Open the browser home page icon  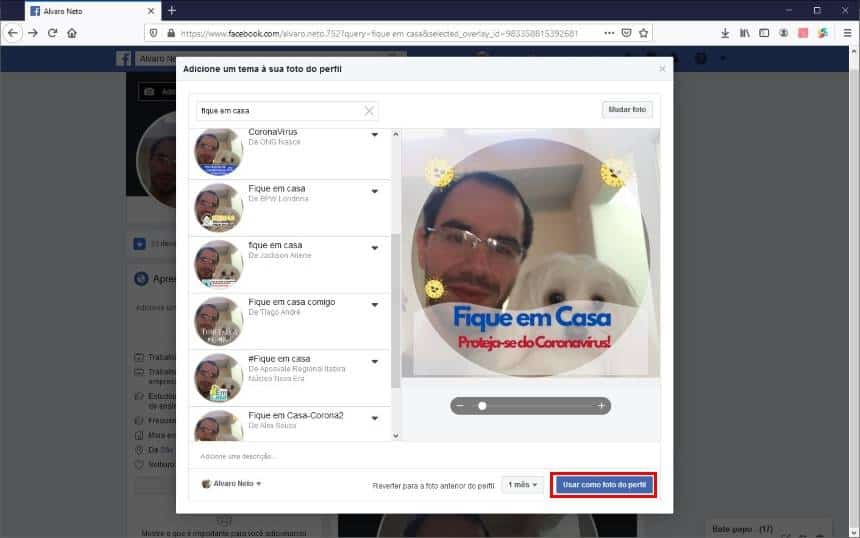72,33
